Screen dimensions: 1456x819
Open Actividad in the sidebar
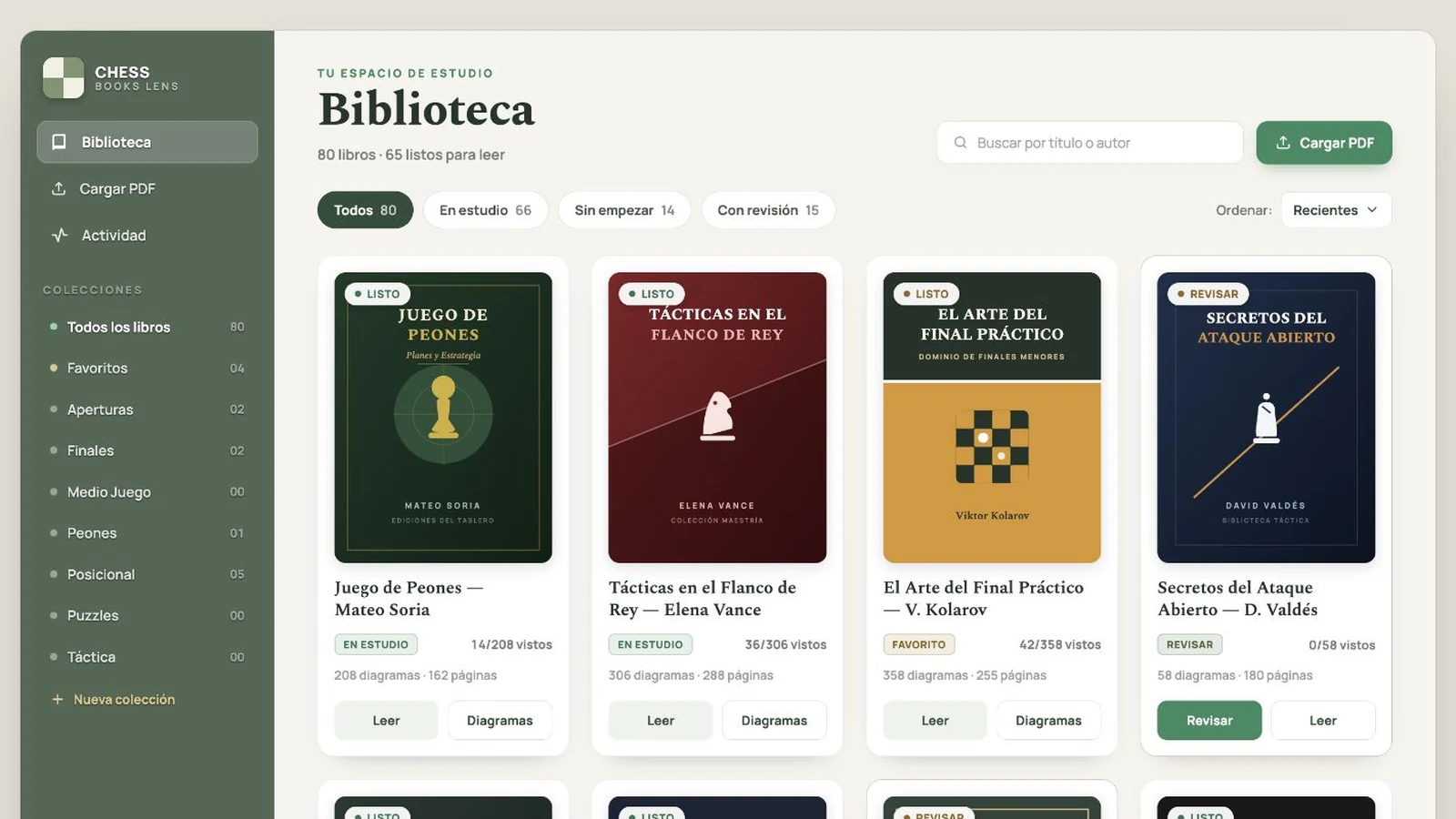[147, 235]
